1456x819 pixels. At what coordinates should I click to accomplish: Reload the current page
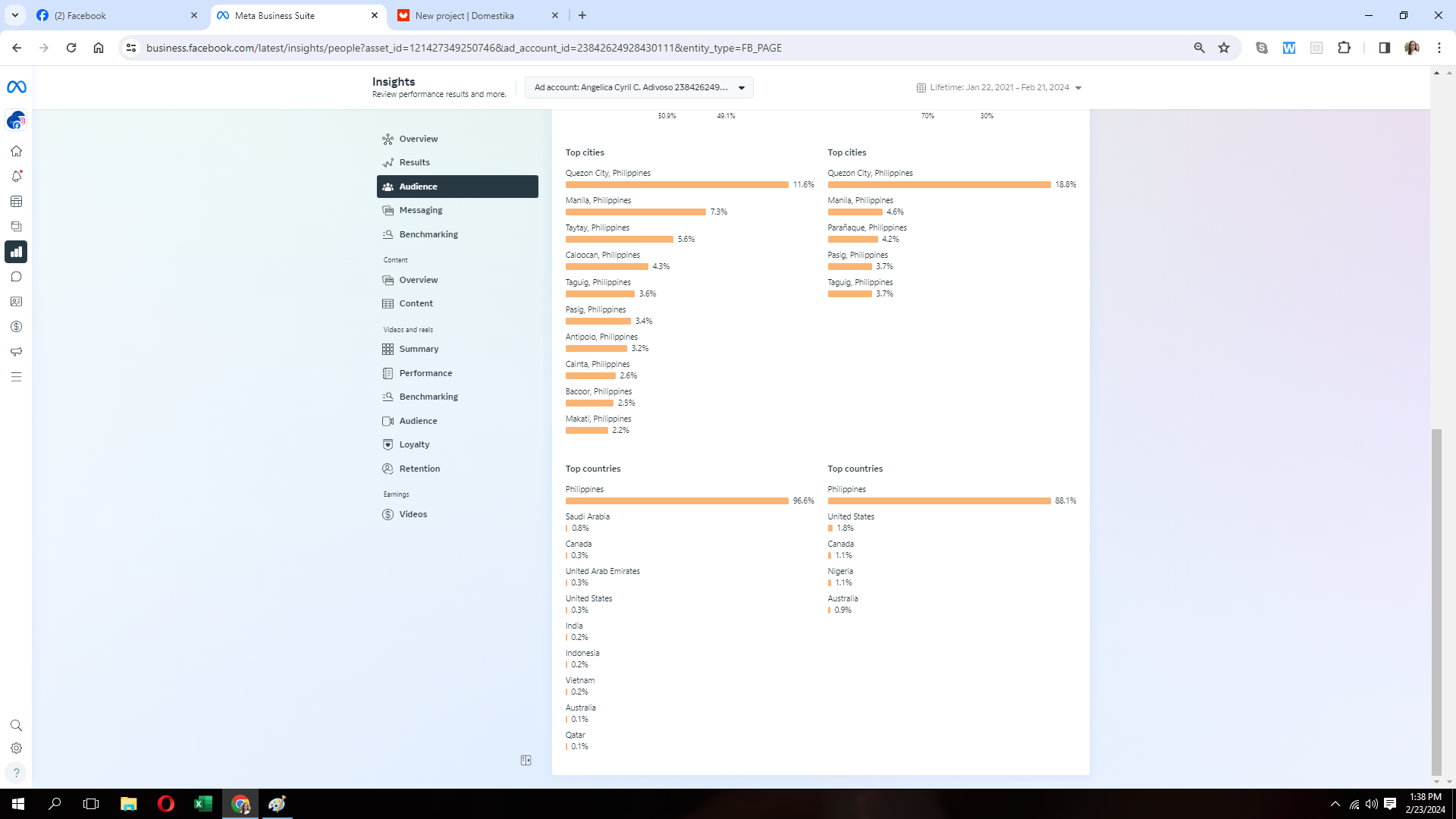[71, 48]
